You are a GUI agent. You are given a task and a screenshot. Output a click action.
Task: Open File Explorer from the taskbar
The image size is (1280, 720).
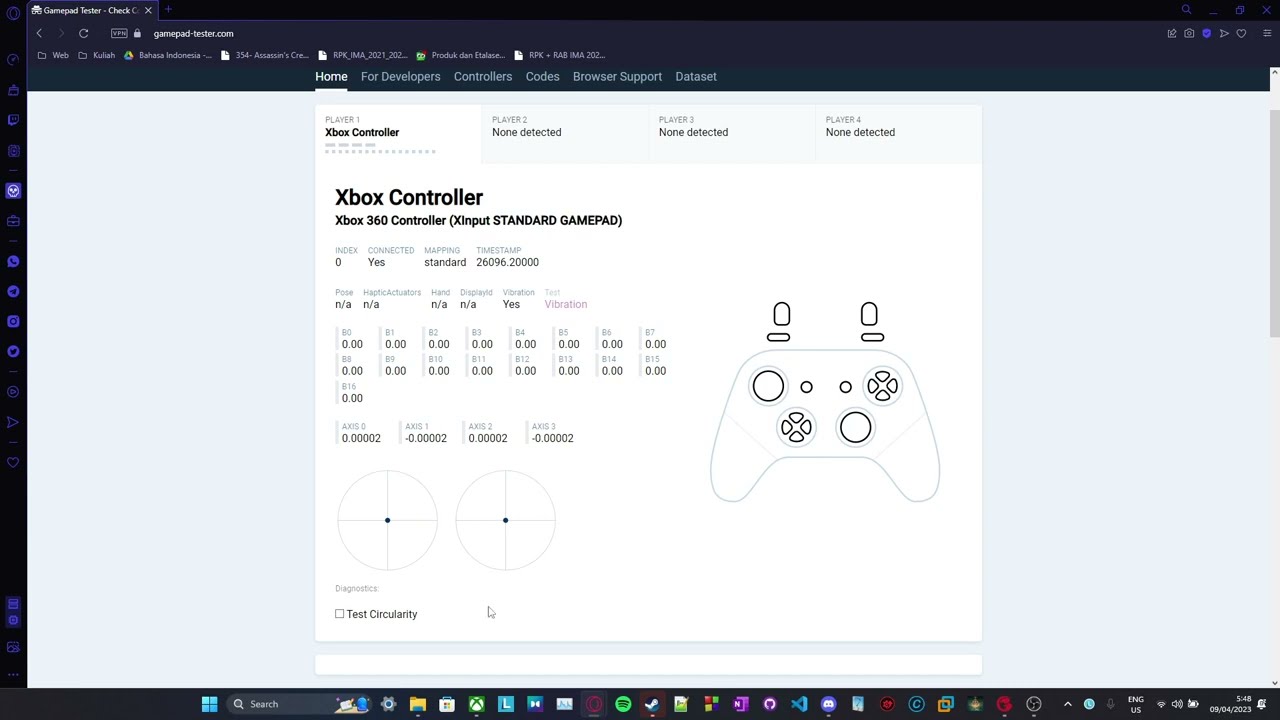point(418,704)
